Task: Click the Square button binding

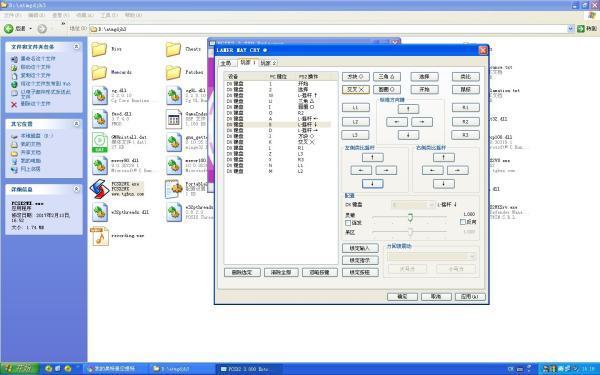Action: point(355,77)
